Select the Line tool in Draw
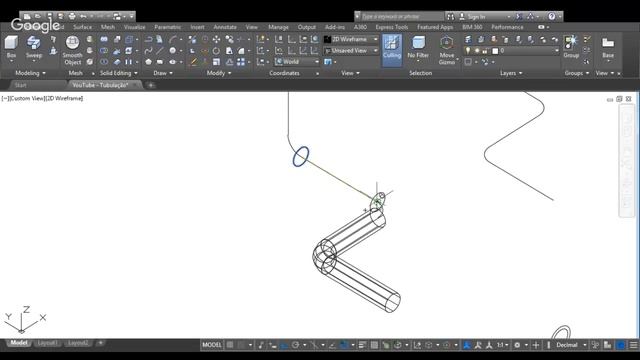This screenshot has height=360, width=640. tap(160, 51)
